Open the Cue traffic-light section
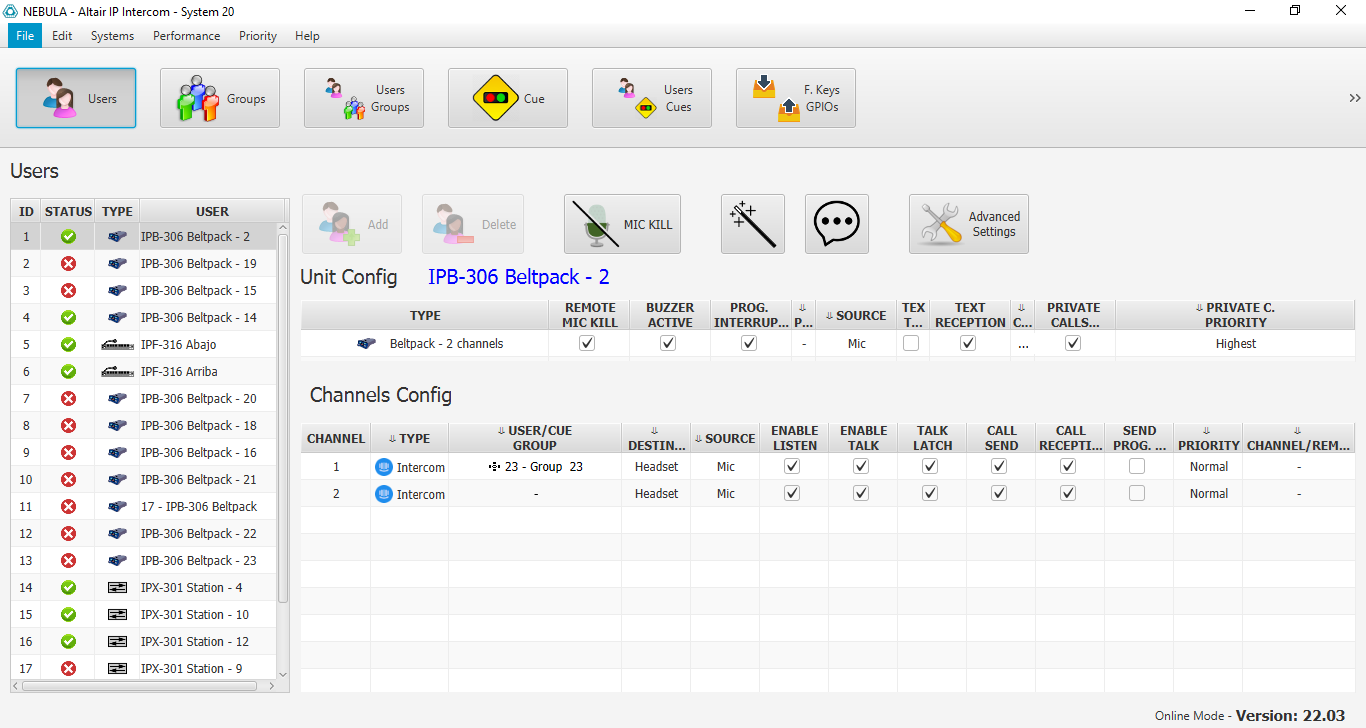The height and width of the screenshot is (728, 1366). (x=508, y=98)
